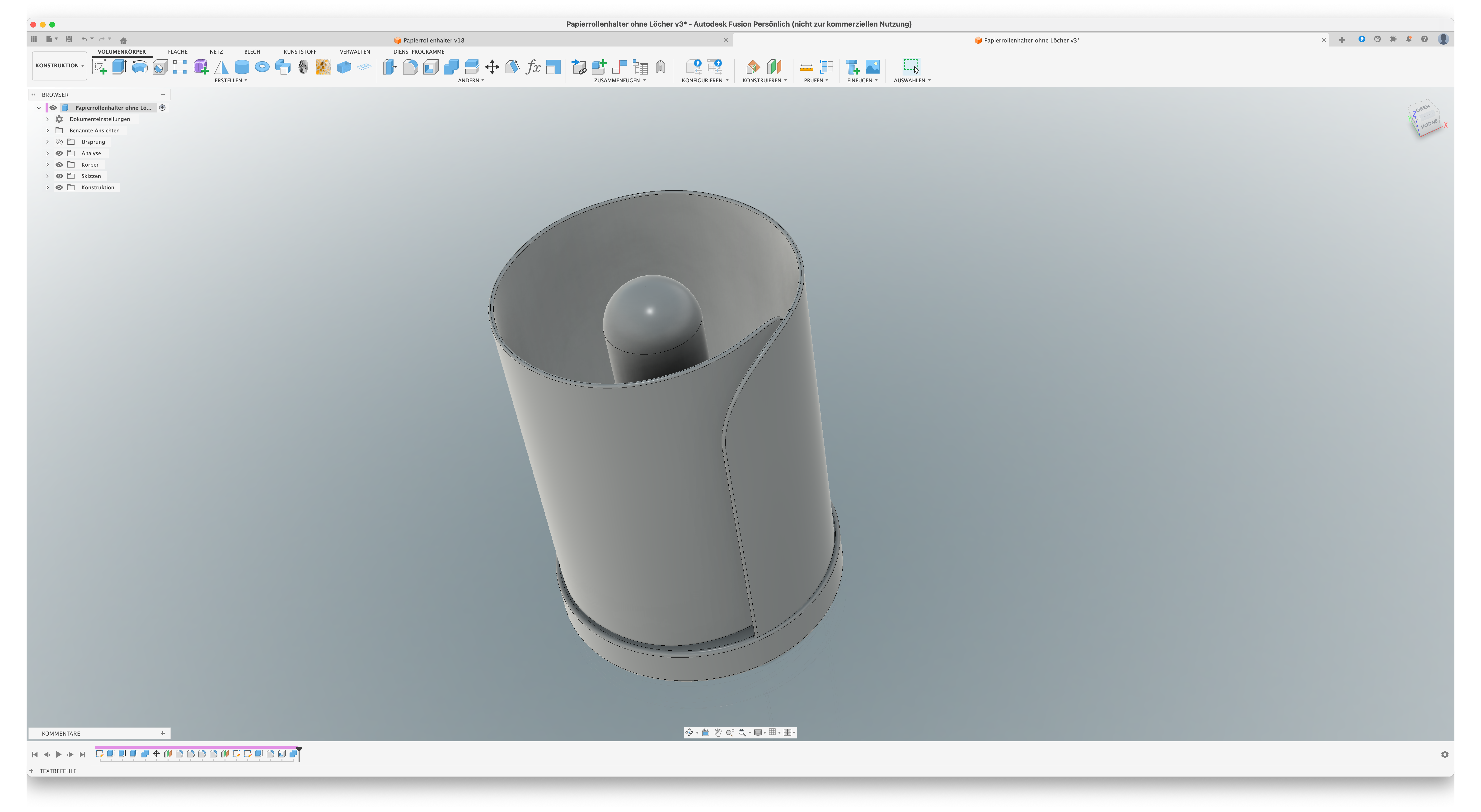Switch to the NETZ tab
The image size is (1481, 812).
[216, 52]
